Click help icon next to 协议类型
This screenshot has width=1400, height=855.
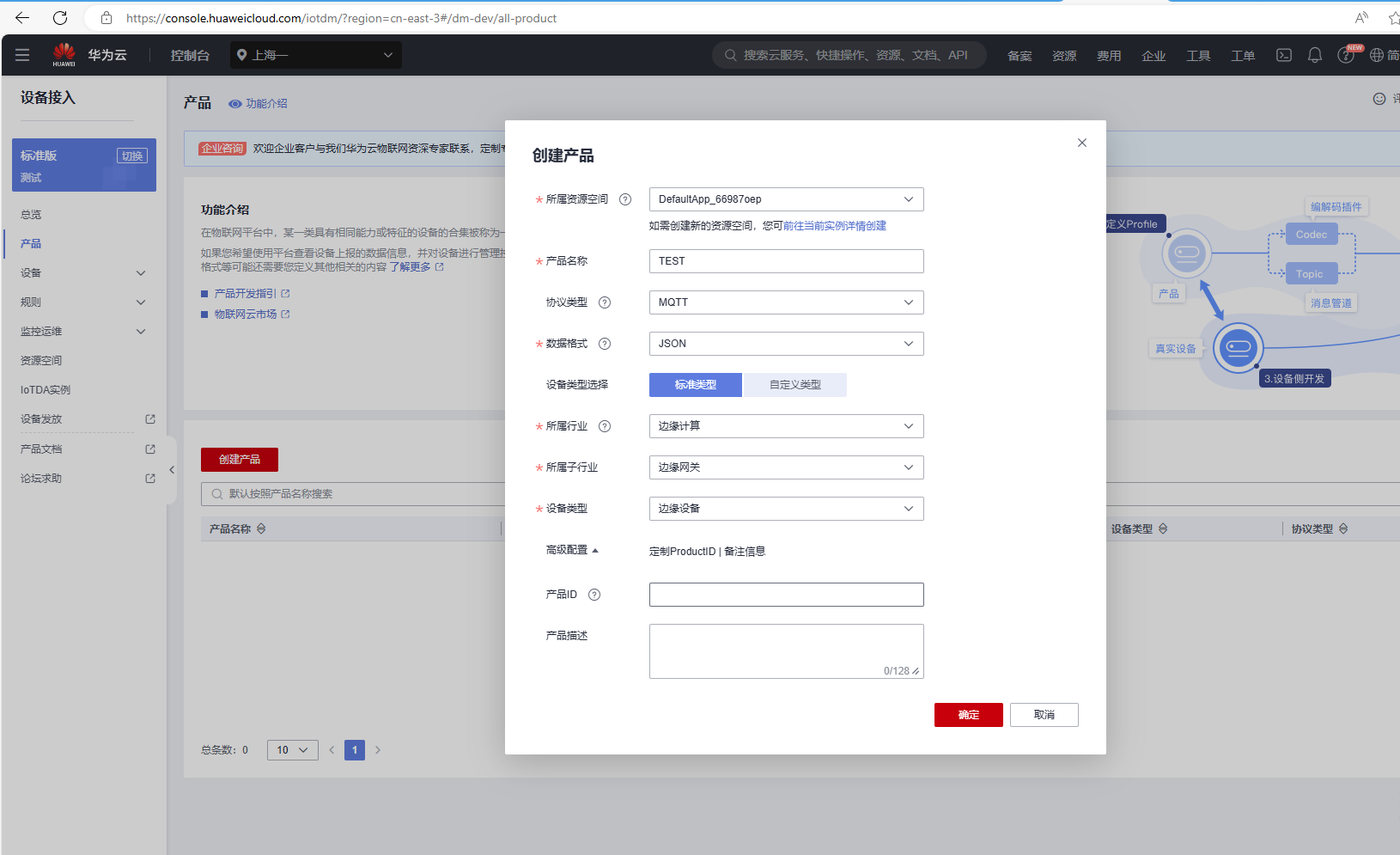coord(605,302)
